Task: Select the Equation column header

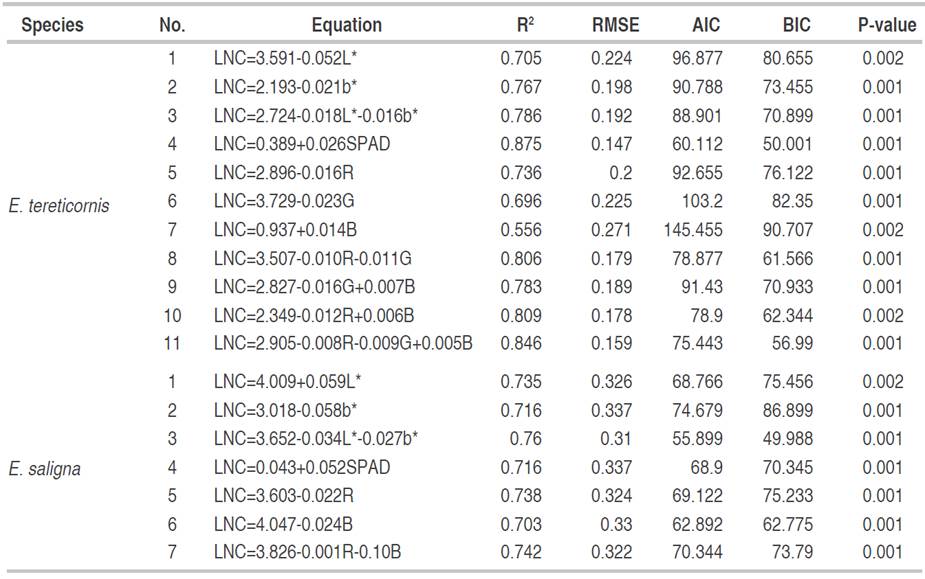Action: [346, 25]
